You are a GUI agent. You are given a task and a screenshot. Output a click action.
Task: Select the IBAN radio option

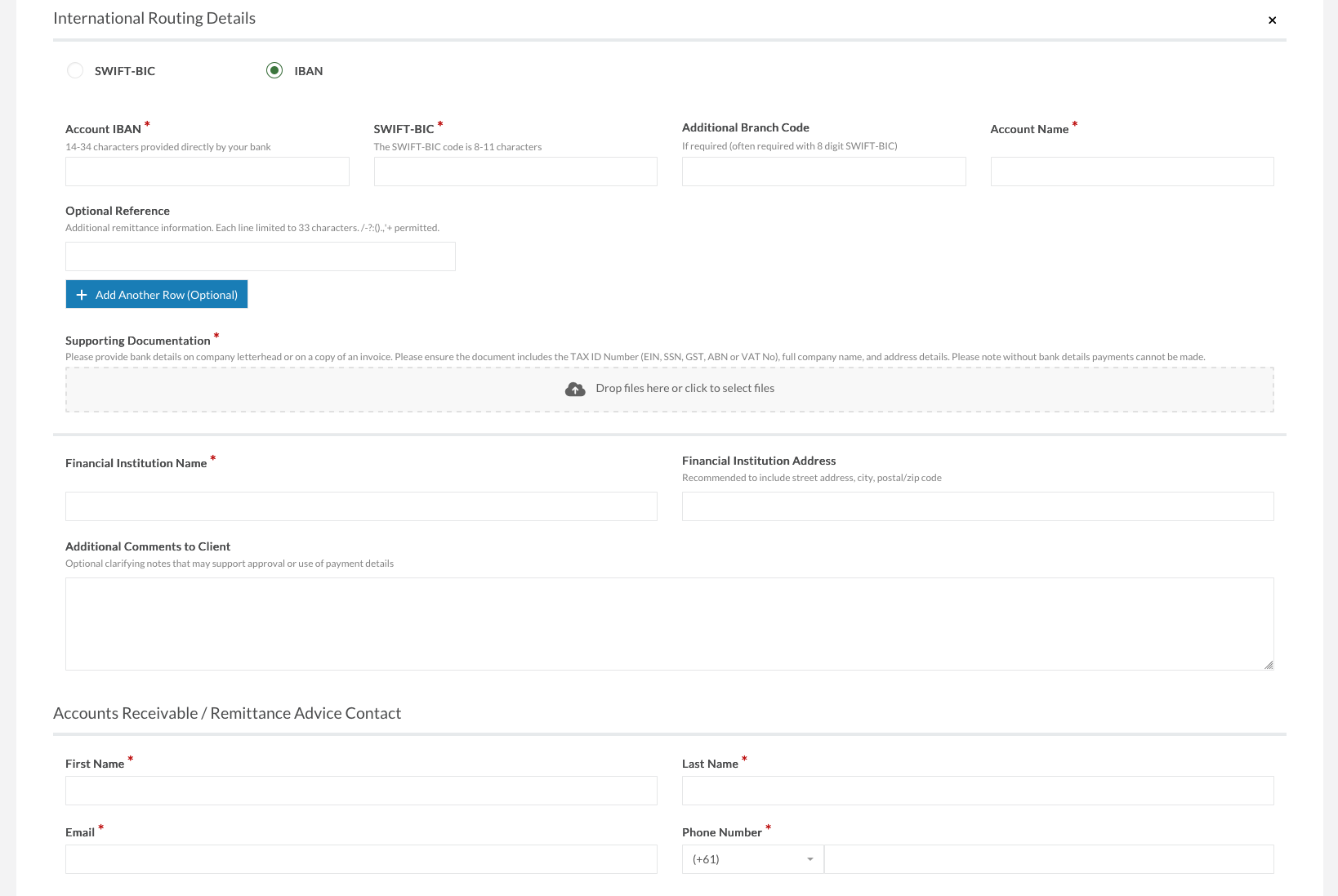[274, 70]
